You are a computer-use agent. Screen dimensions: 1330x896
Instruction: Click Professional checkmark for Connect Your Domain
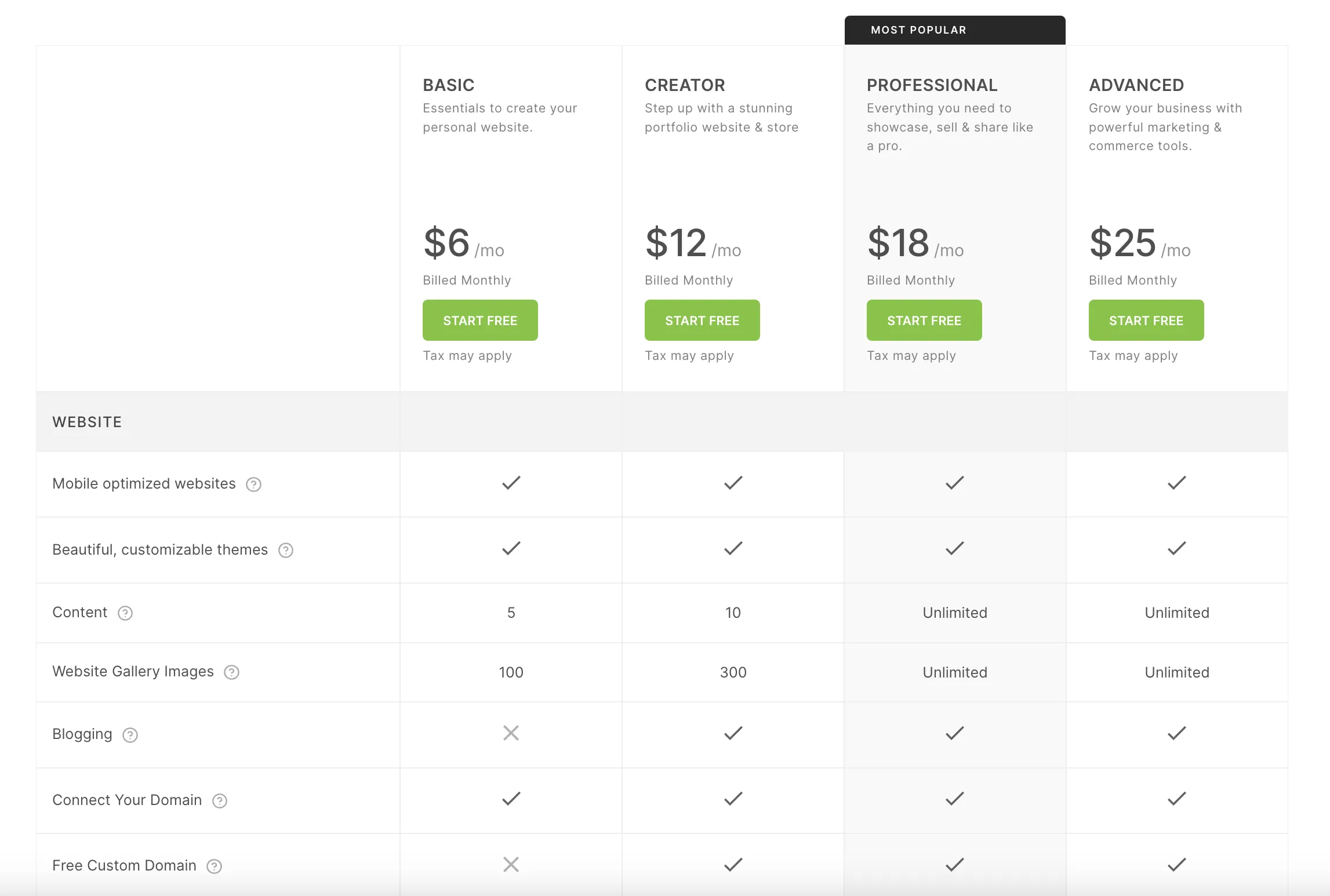[955, 799]
